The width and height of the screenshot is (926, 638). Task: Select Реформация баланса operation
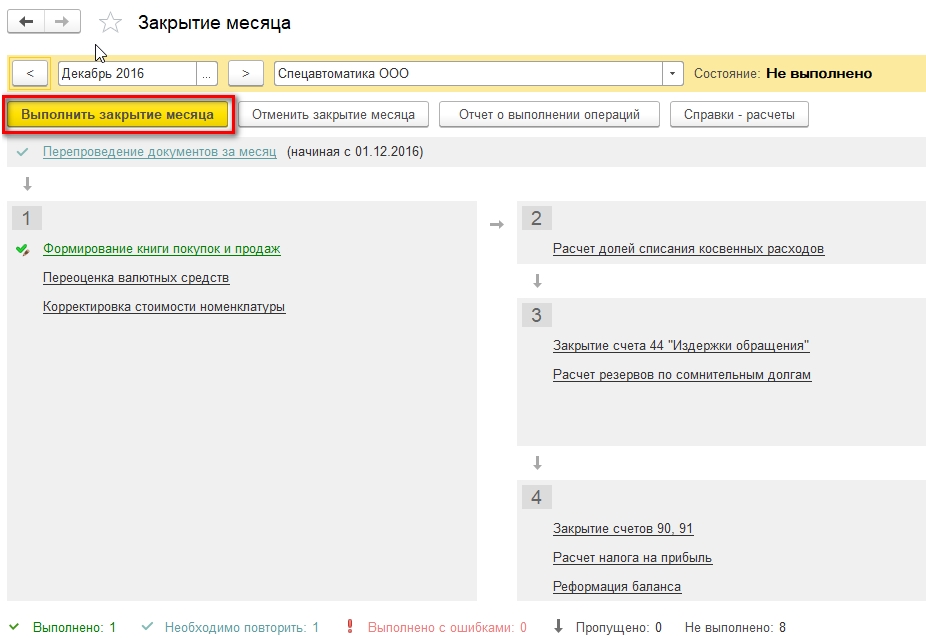(616, 587)
